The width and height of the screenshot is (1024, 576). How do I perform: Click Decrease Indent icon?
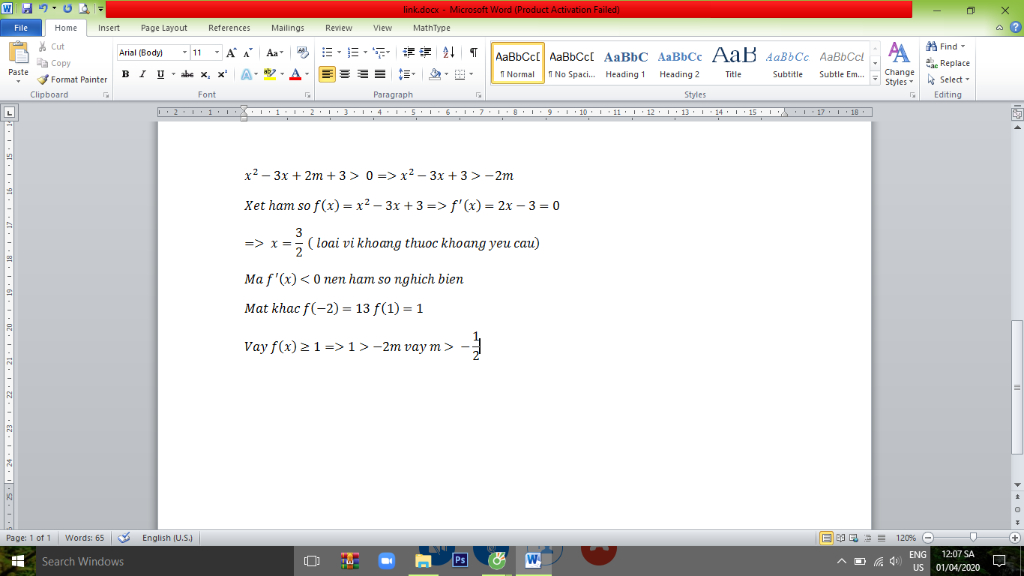[x=409, y=52]
